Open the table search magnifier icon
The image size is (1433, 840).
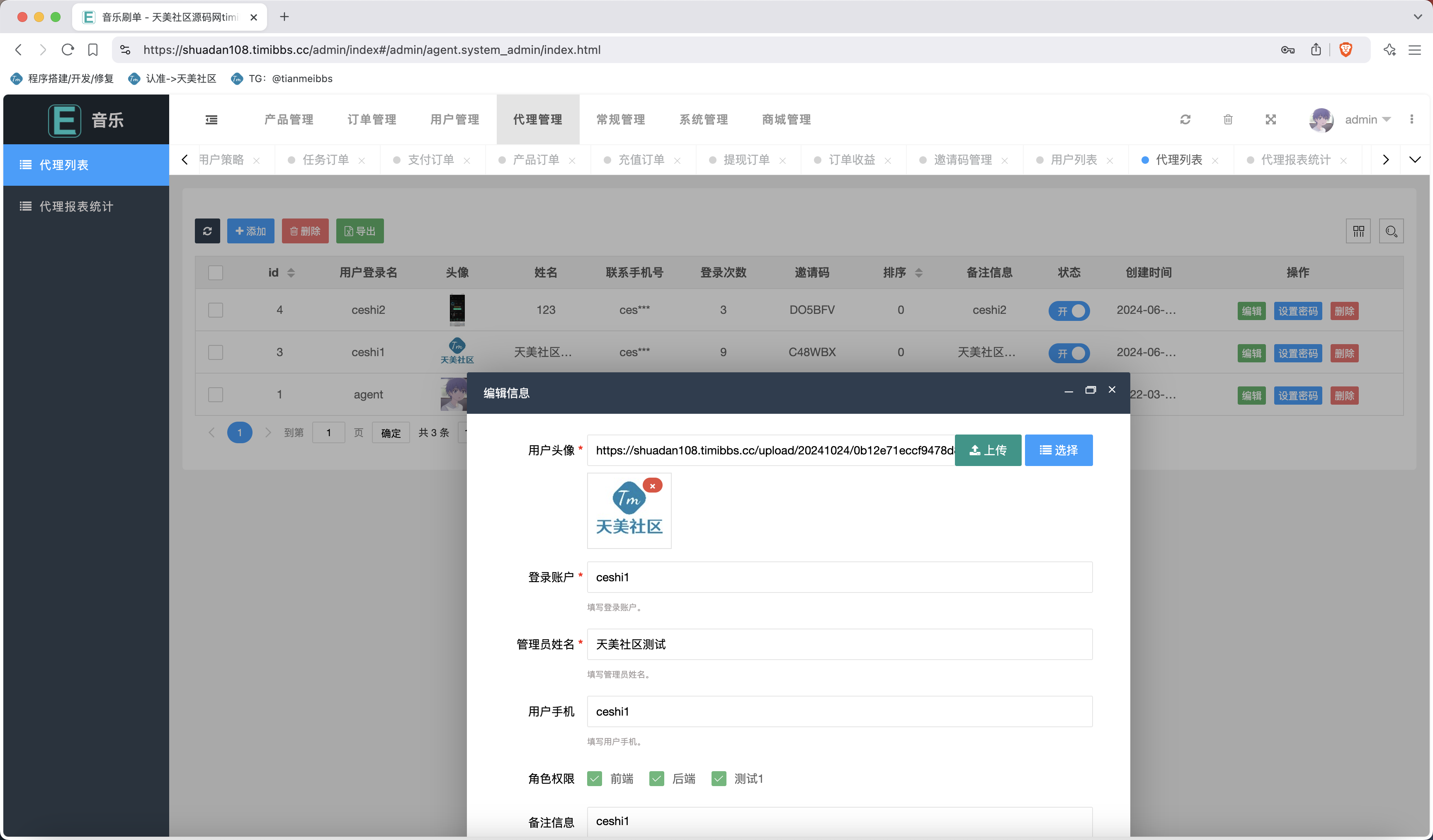pyautogui.click(x=1391, y=231)
